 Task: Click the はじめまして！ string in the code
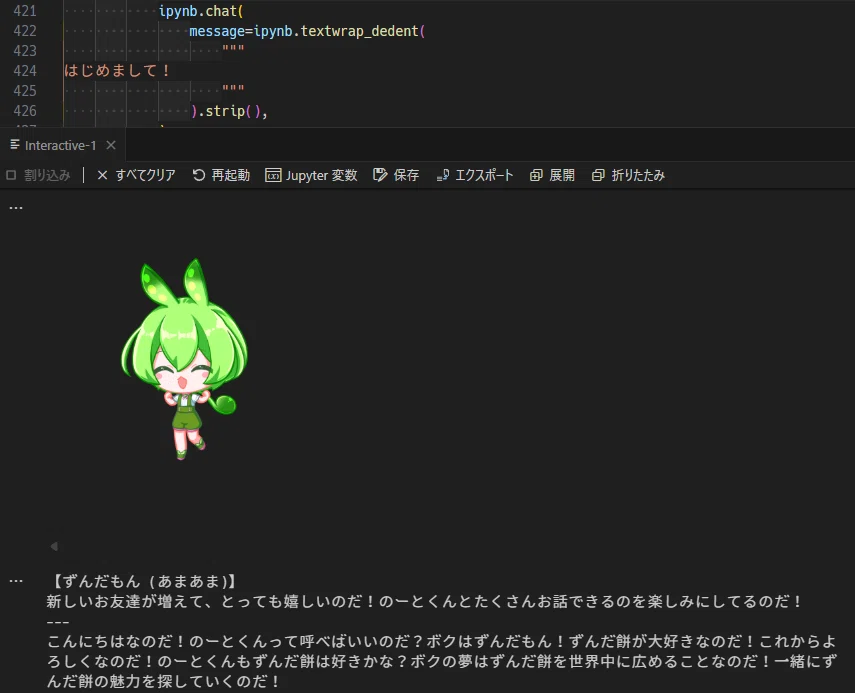pyautogui.click(x=117, y=71)
